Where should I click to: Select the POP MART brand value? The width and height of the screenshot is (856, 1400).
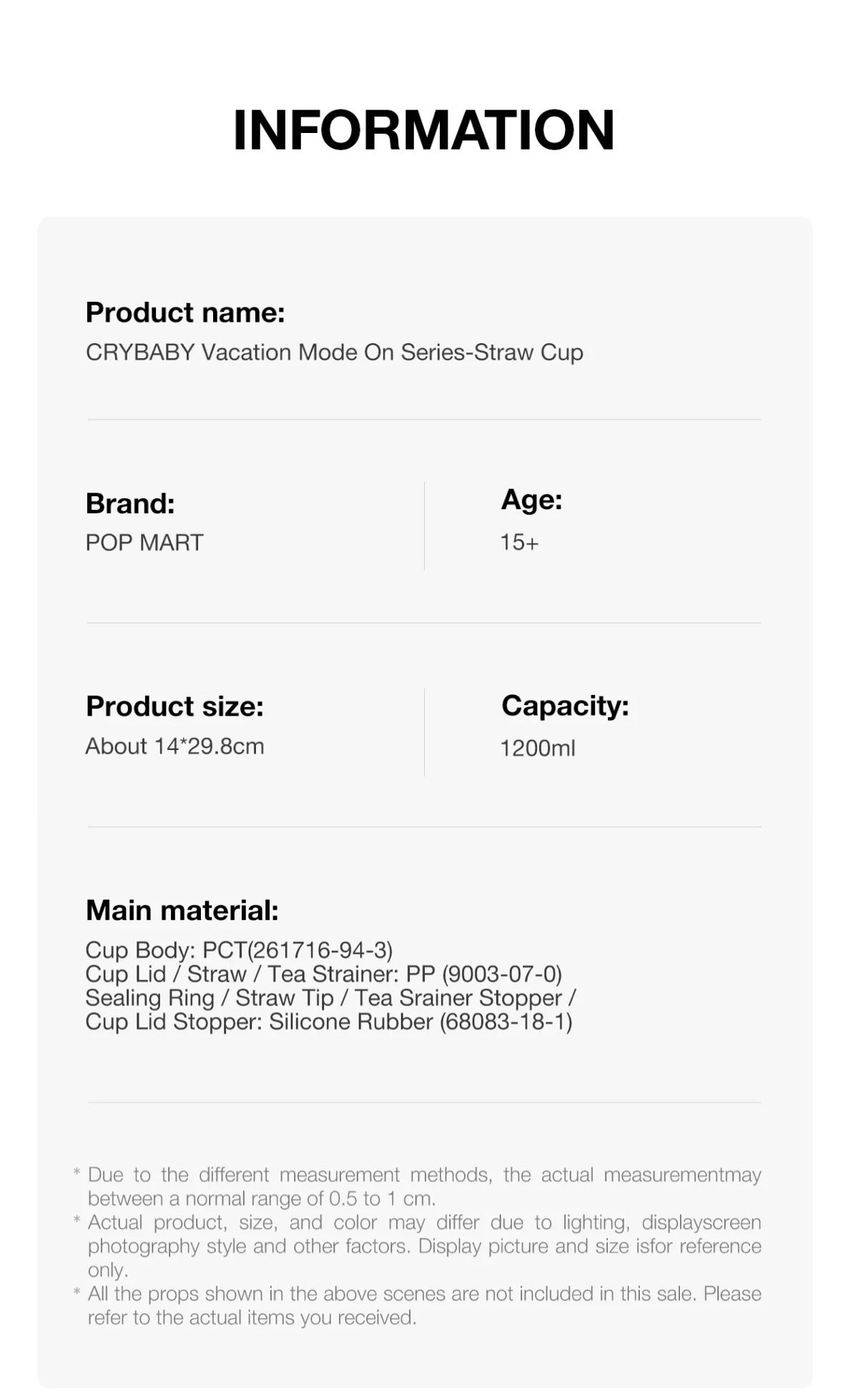click(144, 543)
